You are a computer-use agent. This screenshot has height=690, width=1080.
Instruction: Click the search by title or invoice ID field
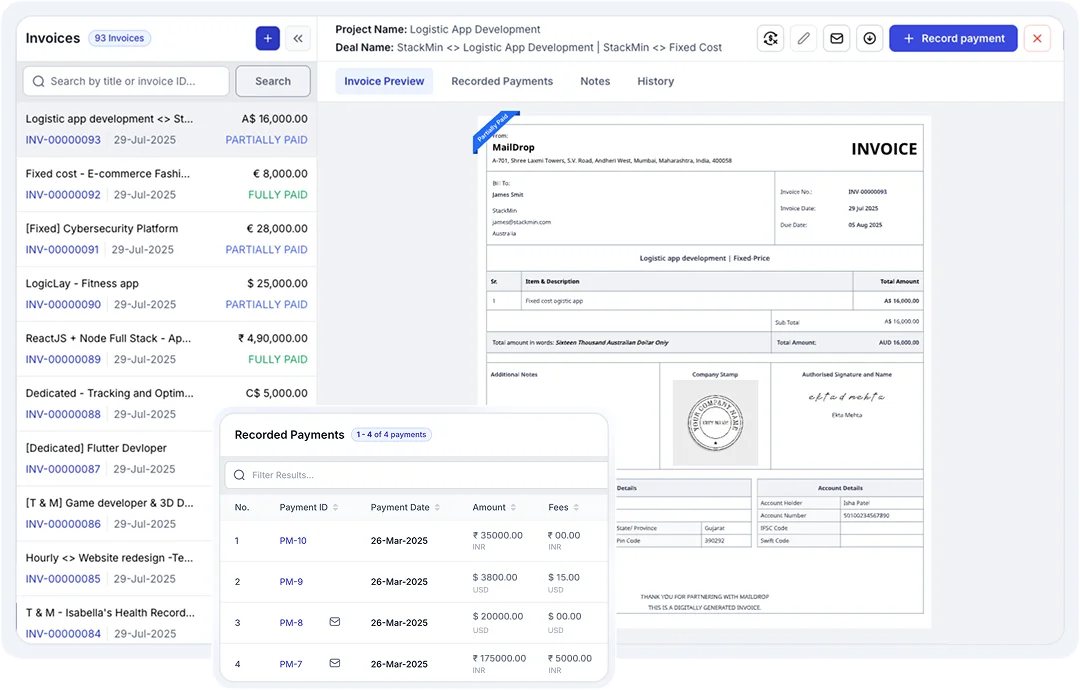[126, 81]
